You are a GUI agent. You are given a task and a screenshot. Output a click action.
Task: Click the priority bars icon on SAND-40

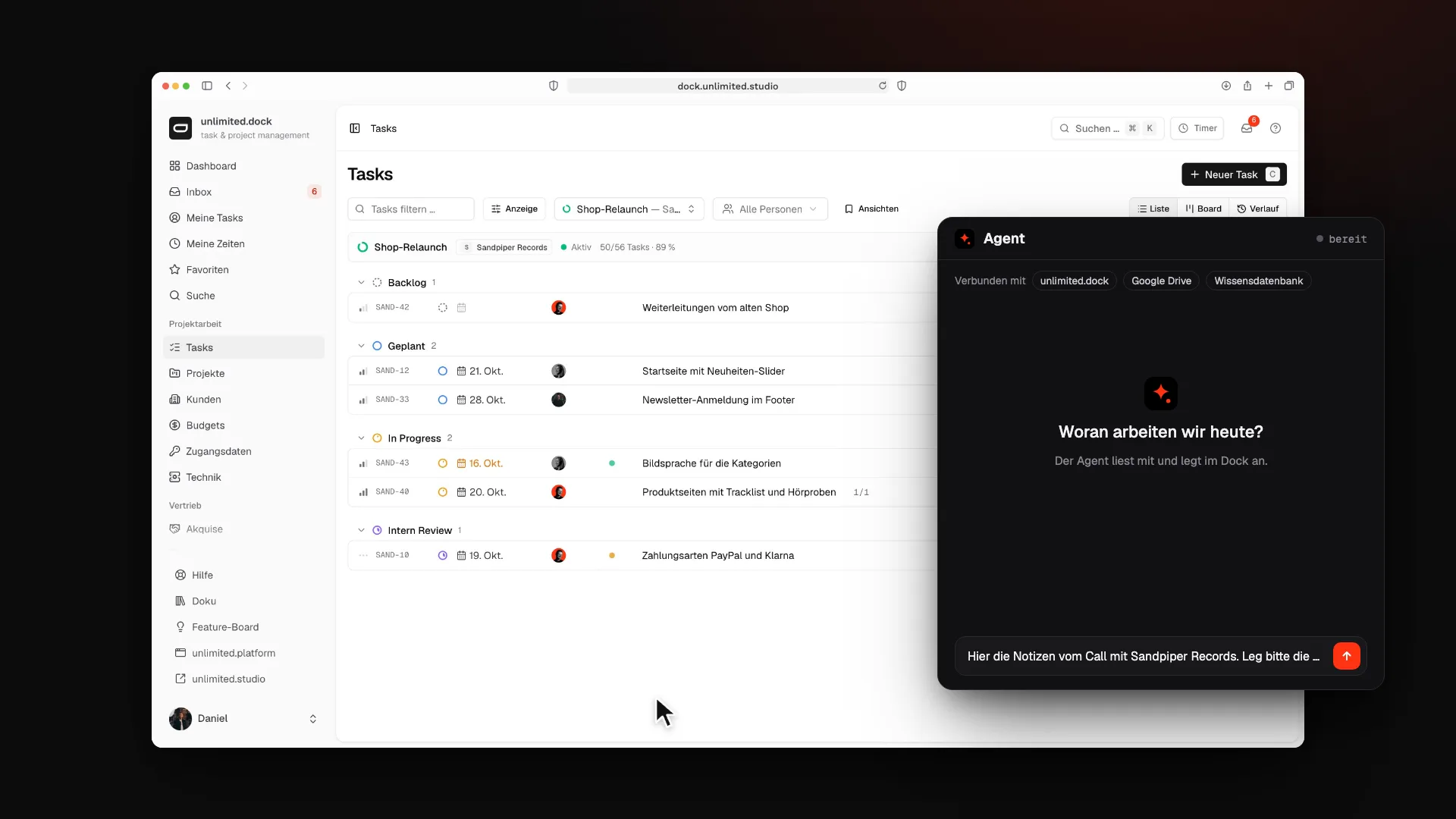pyautogui.click(x=363, y=492)
